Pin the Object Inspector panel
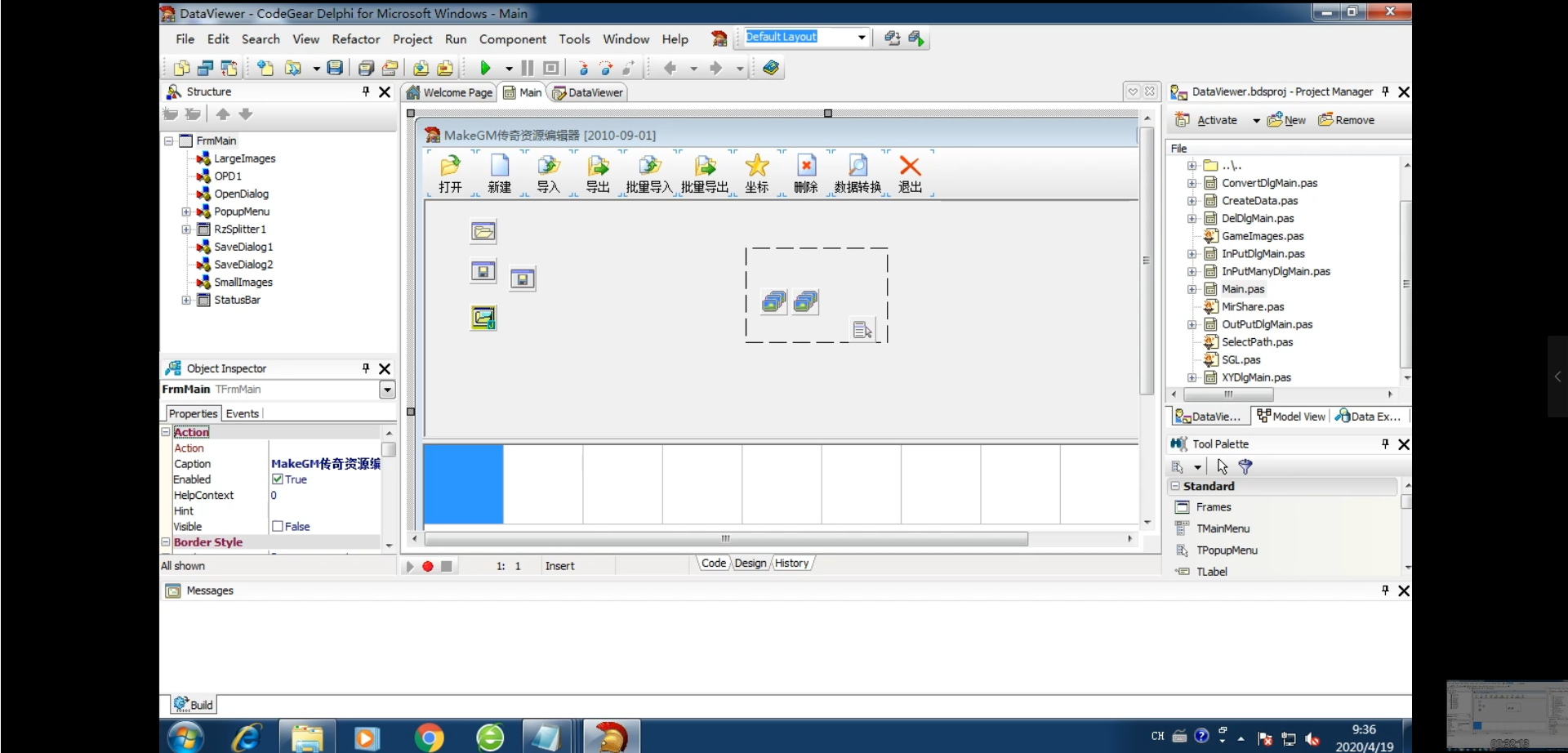The height and width of the screenshot is (753, 1568). [366, 368]
